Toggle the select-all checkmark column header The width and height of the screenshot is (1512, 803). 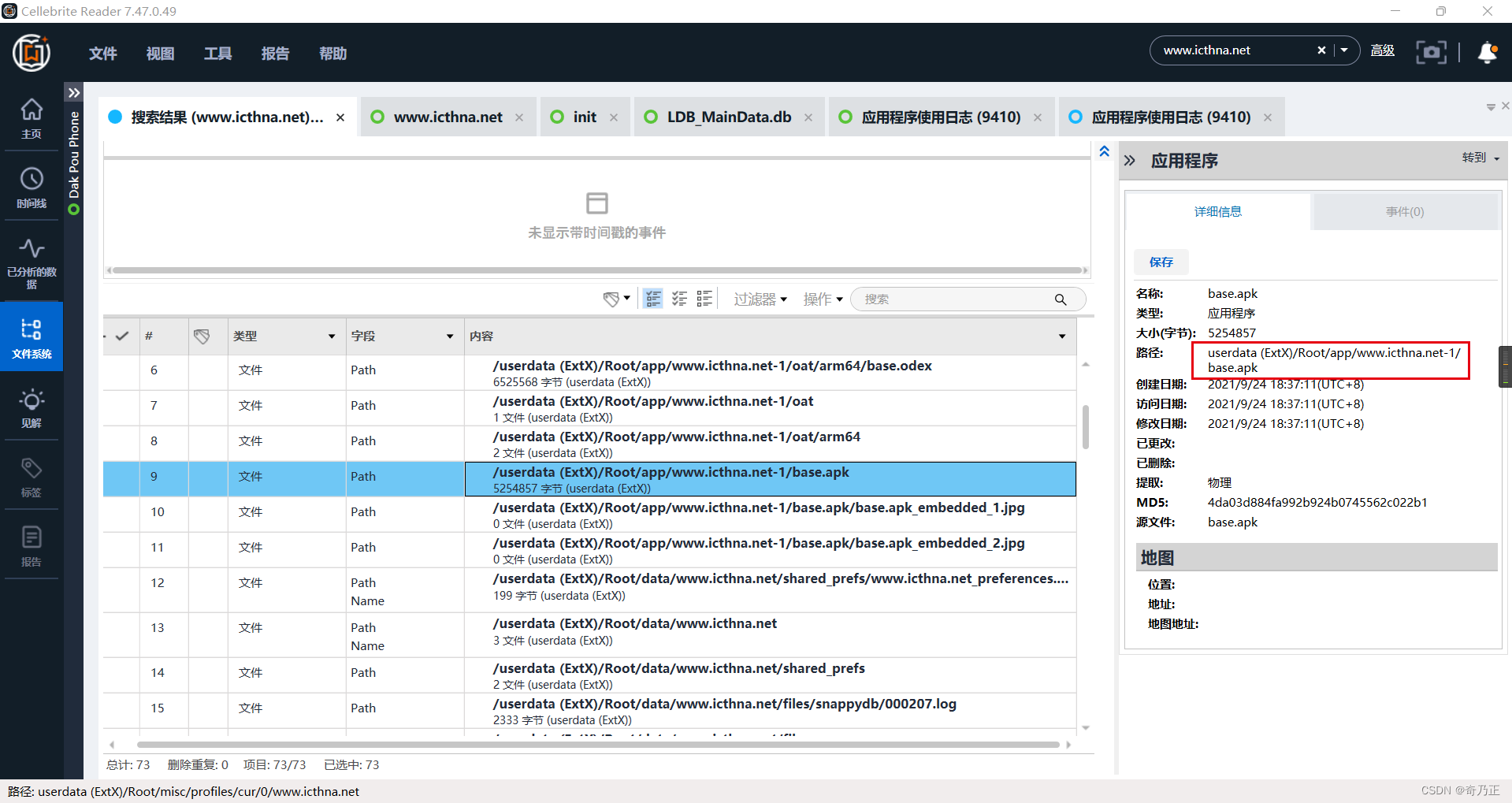121,336
